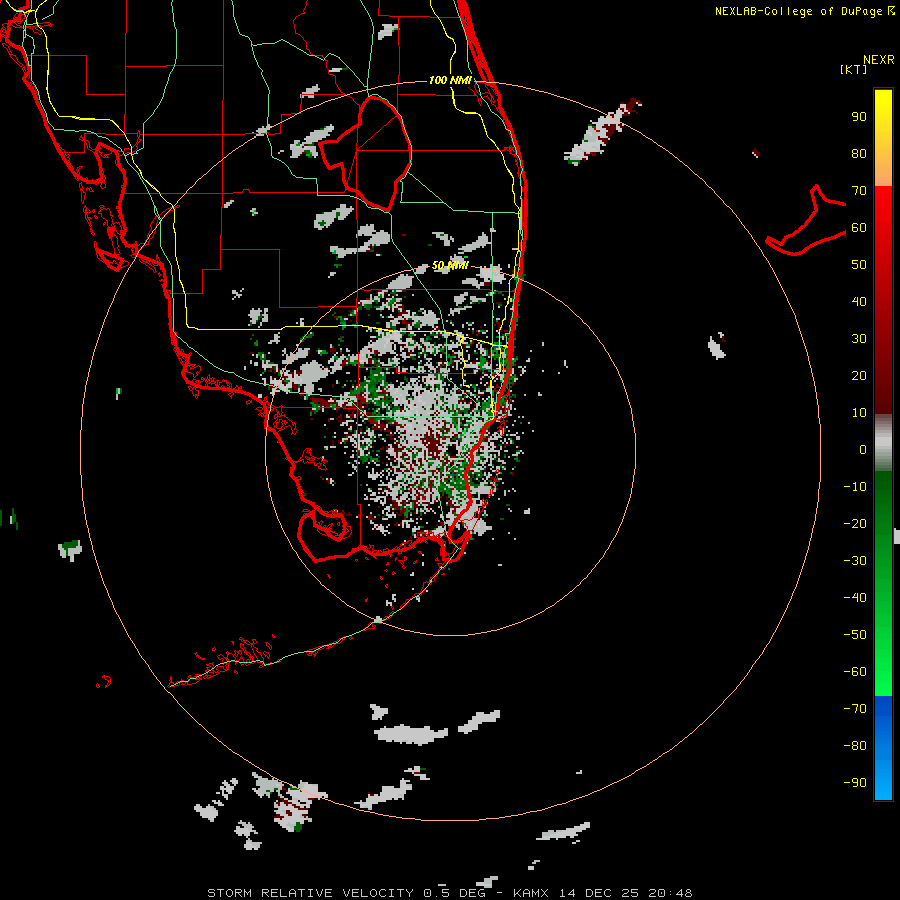Click the 20:48 timestamp in the footer
Viewport: 900px width, 900px height.
(x=670, y=893)
